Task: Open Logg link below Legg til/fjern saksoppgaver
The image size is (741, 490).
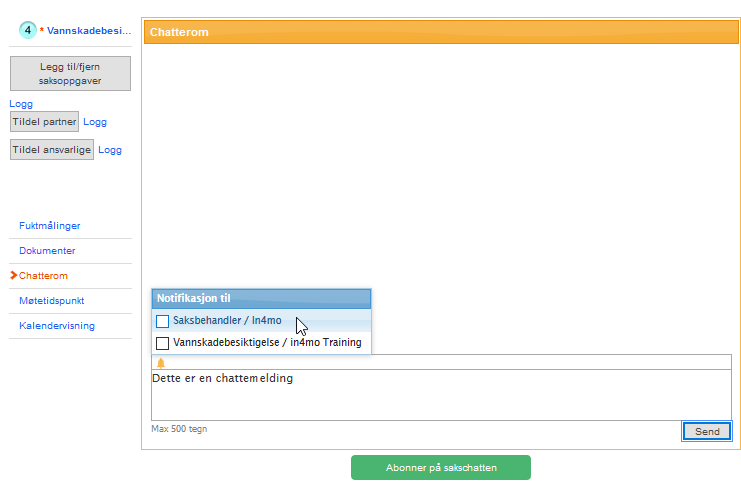Action: pyautogui.click(x=21, y=104)
